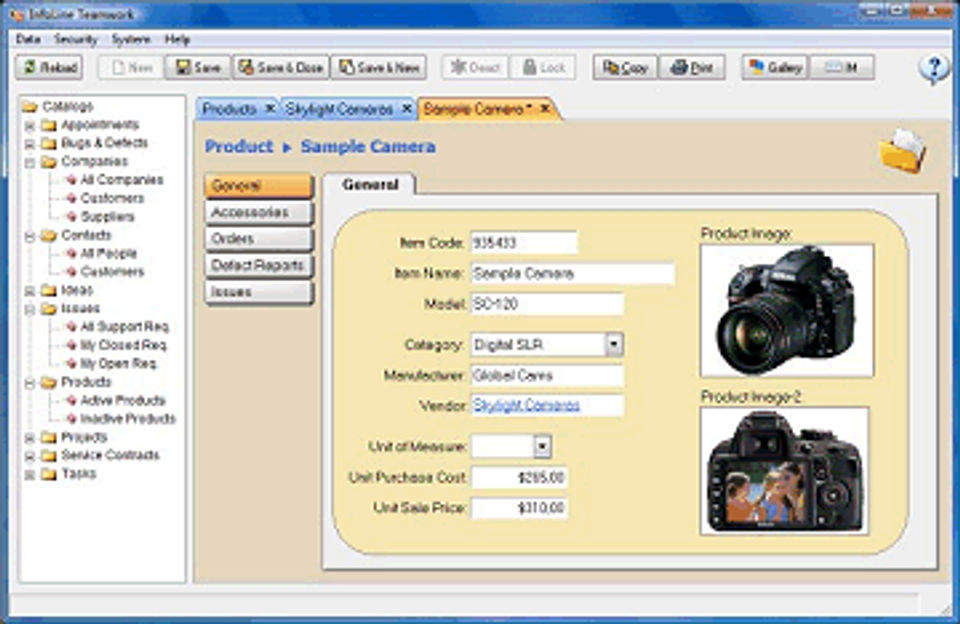Open the help question mark icon
The height and width of the screenshot is (624, 960).
934,68
